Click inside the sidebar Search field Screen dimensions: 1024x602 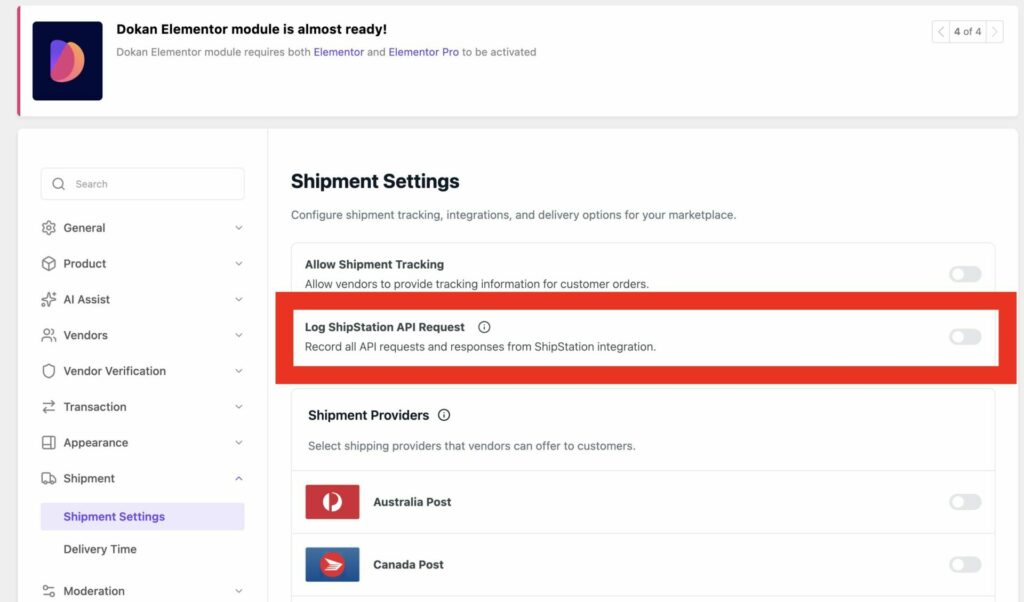click(142, 184)
